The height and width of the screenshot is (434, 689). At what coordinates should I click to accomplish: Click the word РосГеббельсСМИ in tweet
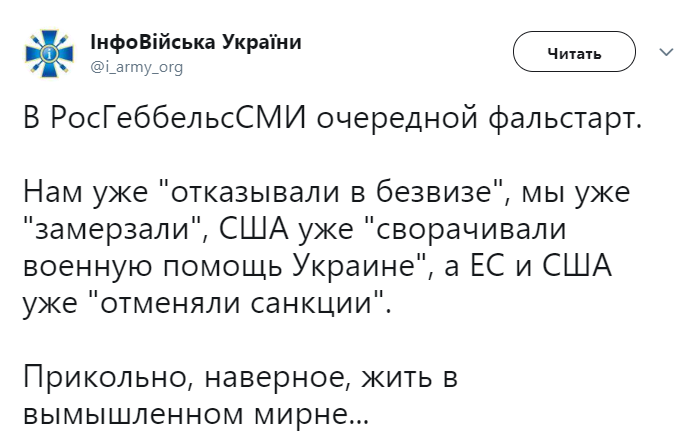click(x=178, y=119)
